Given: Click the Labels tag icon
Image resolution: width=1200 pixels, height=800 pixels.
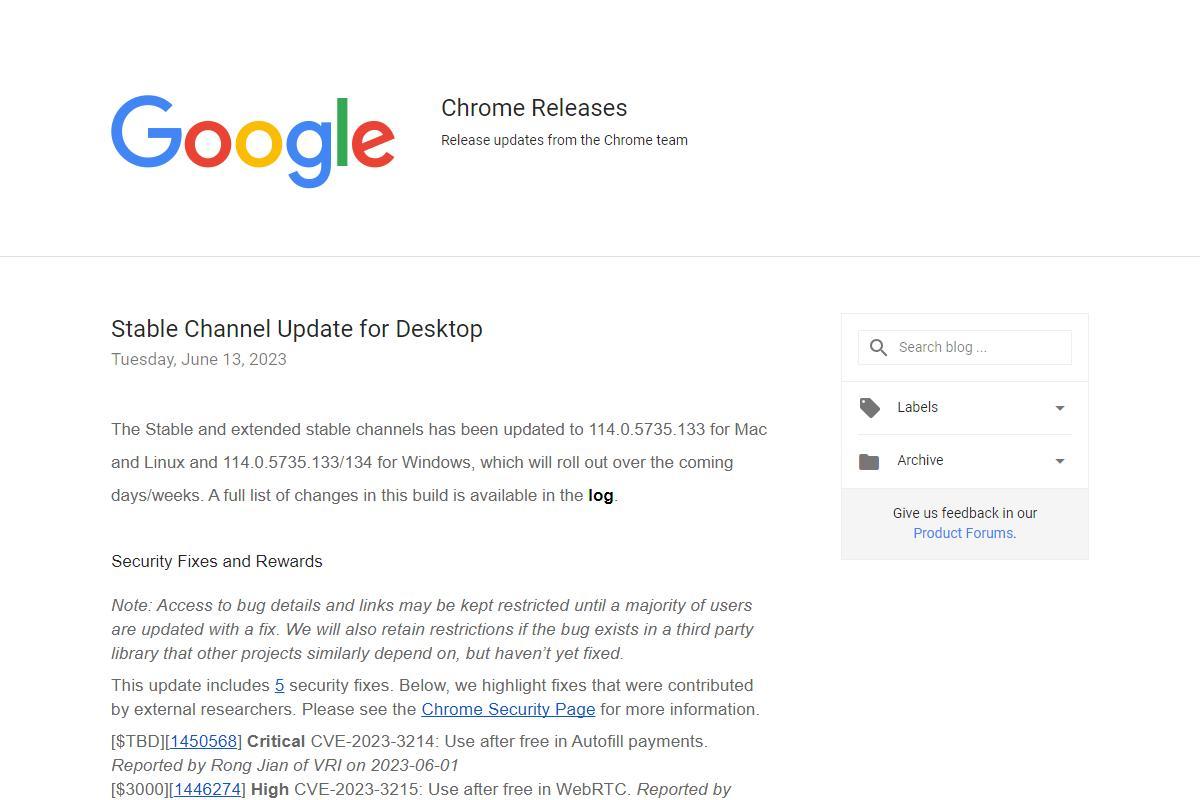Looking at the screenshot, I should 870,407.
